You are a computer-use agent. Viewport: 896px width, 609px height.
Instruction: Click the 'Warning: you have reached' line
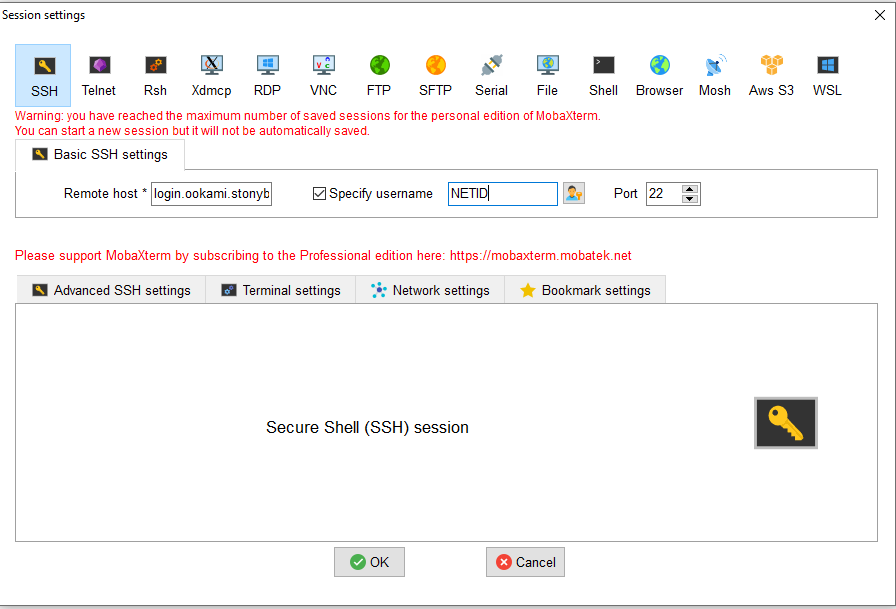(x=307, y=116)
